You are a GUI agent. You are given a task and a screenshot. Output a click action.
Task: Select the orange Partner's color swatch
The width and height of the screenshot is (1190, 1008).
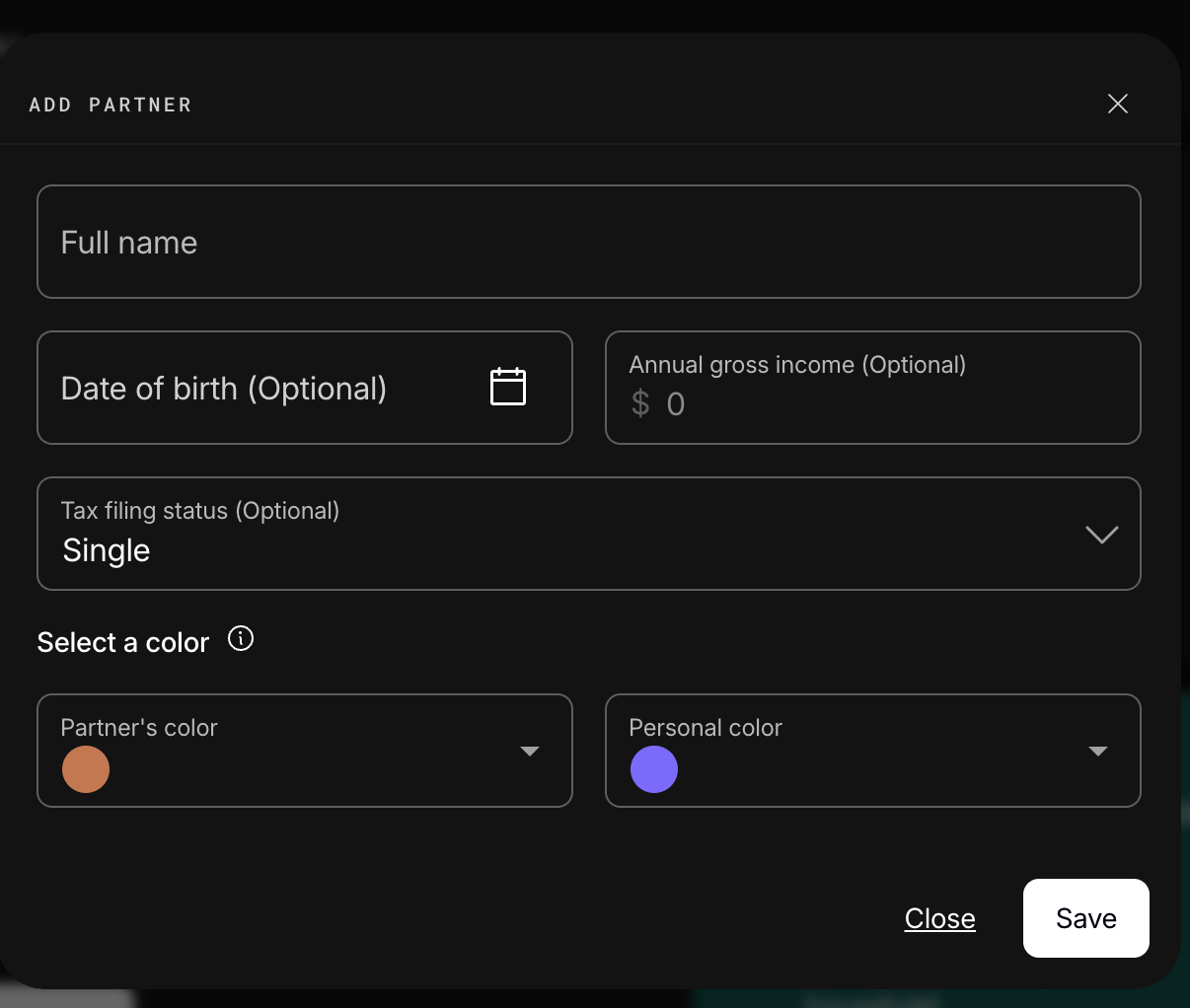click(86, 769)
